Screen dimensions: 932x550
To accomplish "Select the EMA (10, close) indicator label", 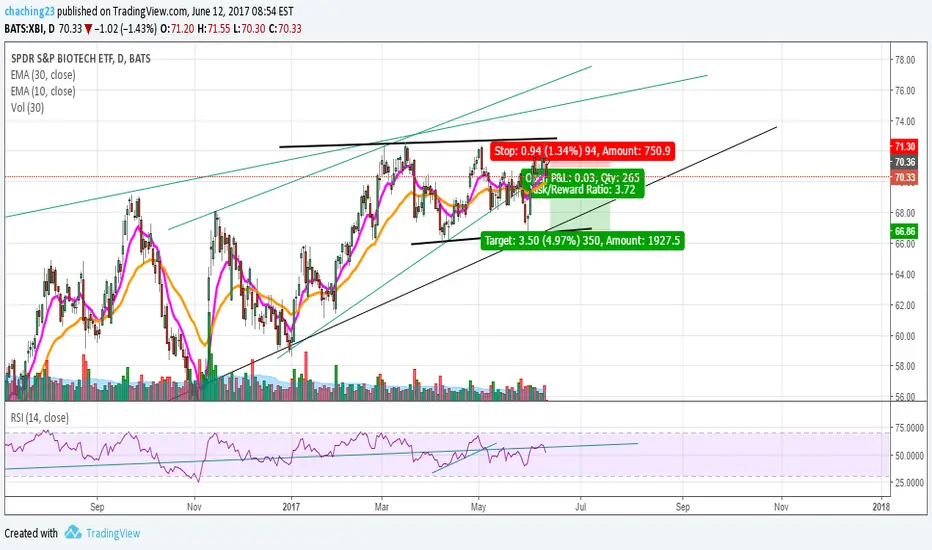I will (43, 91).
